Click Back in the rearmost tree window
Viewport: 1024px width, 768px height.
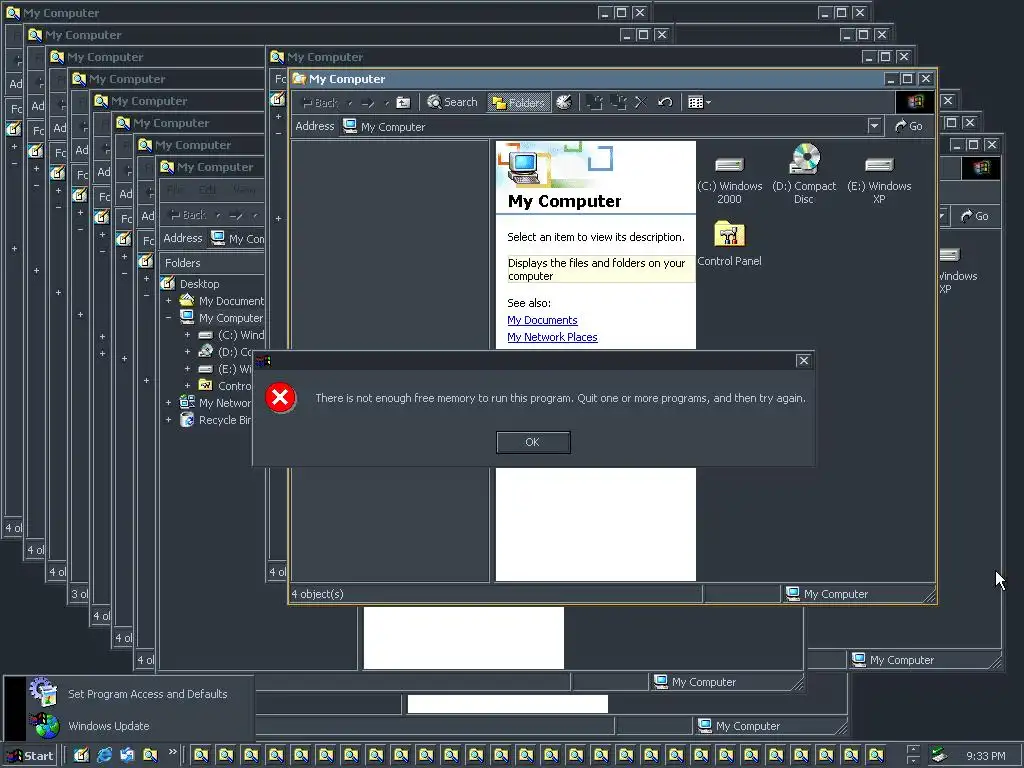click(x=188, y=215)
